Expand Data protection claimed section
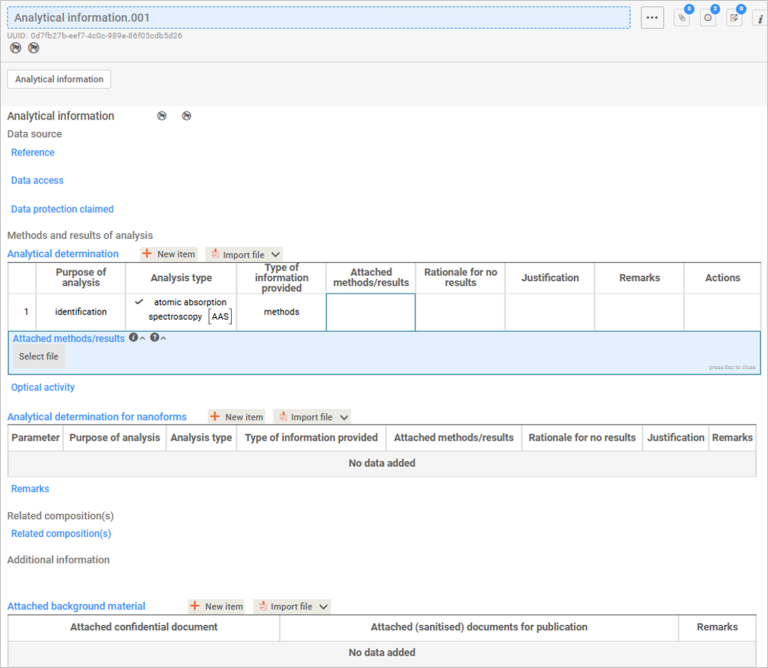Image resolution: width=768 pixels, height=668 pixels. [62, 209]
